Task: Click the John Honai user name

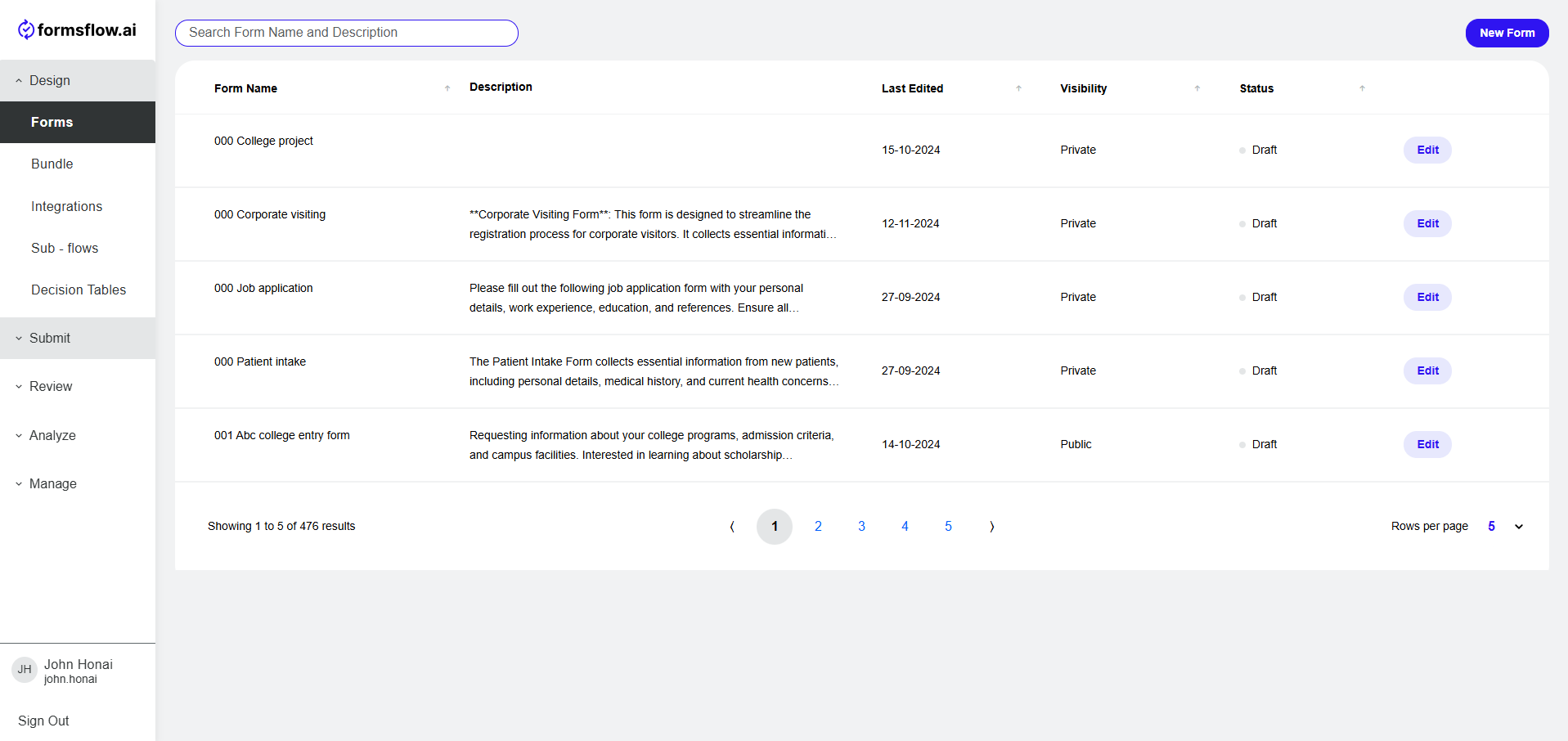Action: 79,664
